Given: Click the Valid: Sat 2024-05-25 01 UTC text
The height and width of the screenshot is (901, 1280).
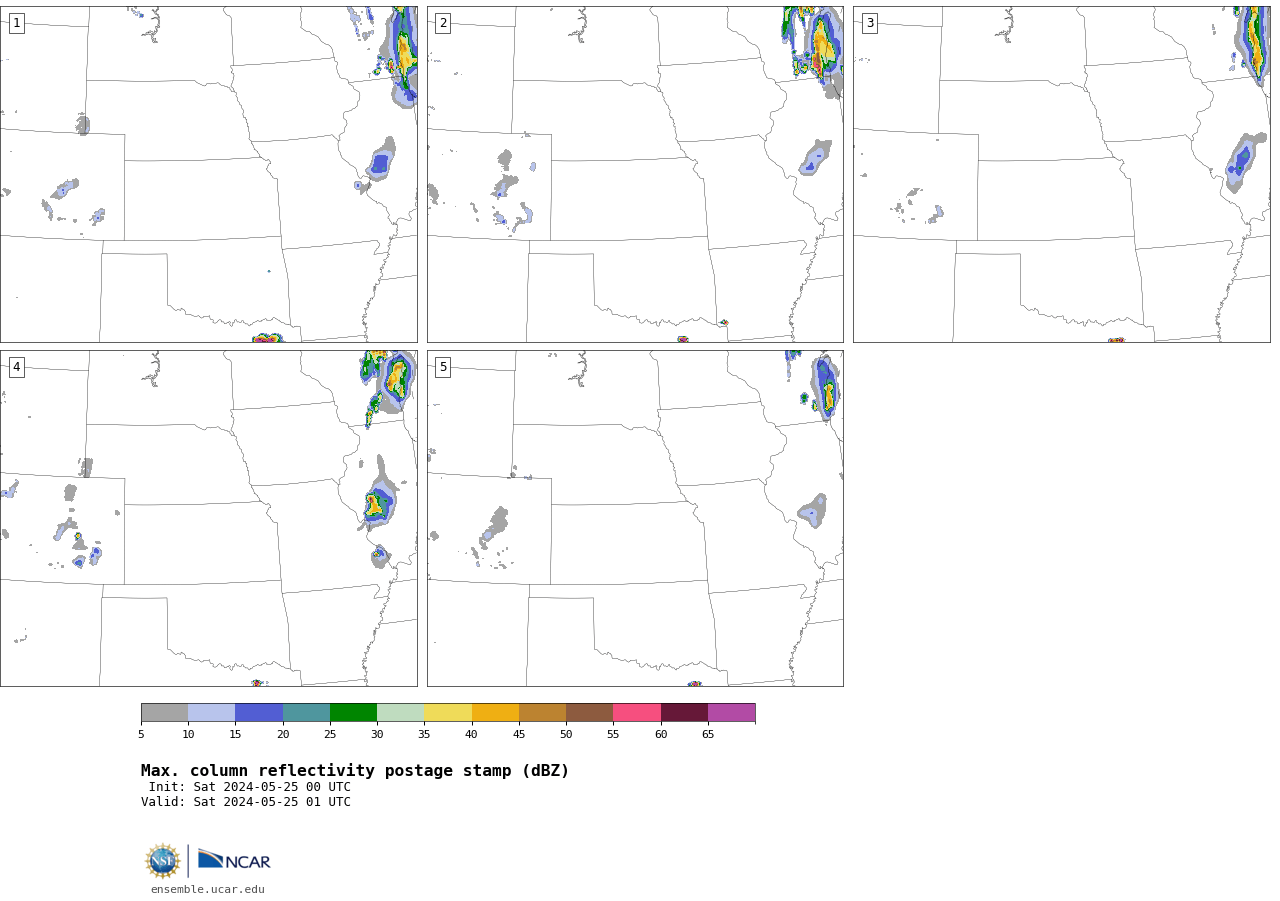Looking at the screenshot, I should pyautogui.click(x=246, y=802).
